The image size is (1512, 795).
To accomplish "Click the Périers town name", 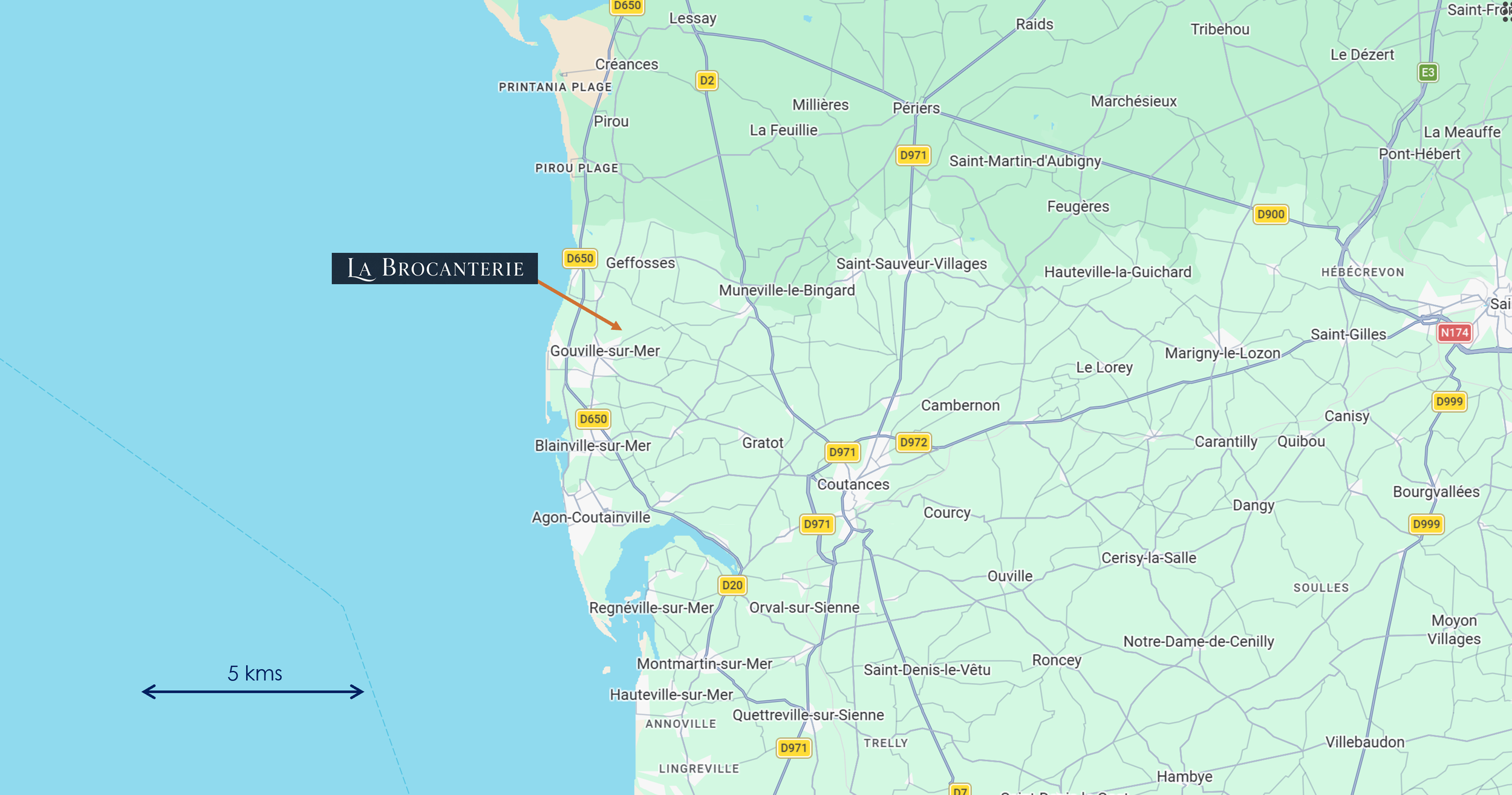I will [916, 108].
